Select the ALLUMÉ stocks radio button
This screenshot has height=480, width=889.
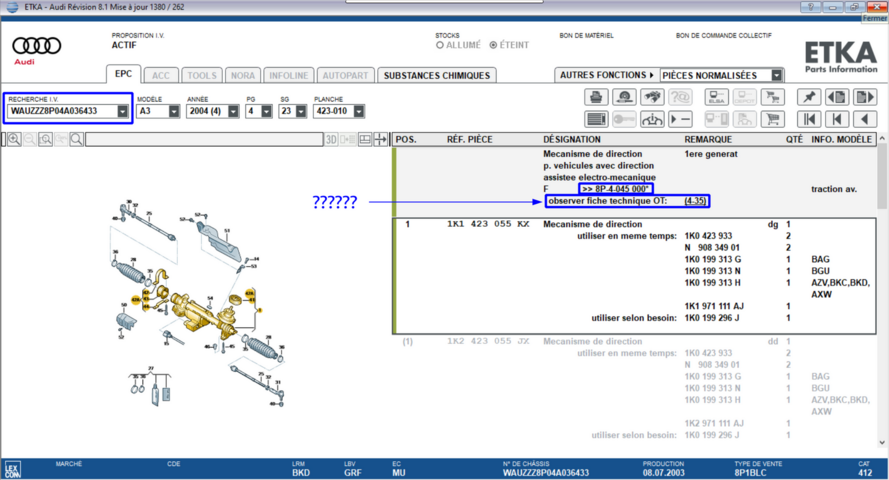440,45
